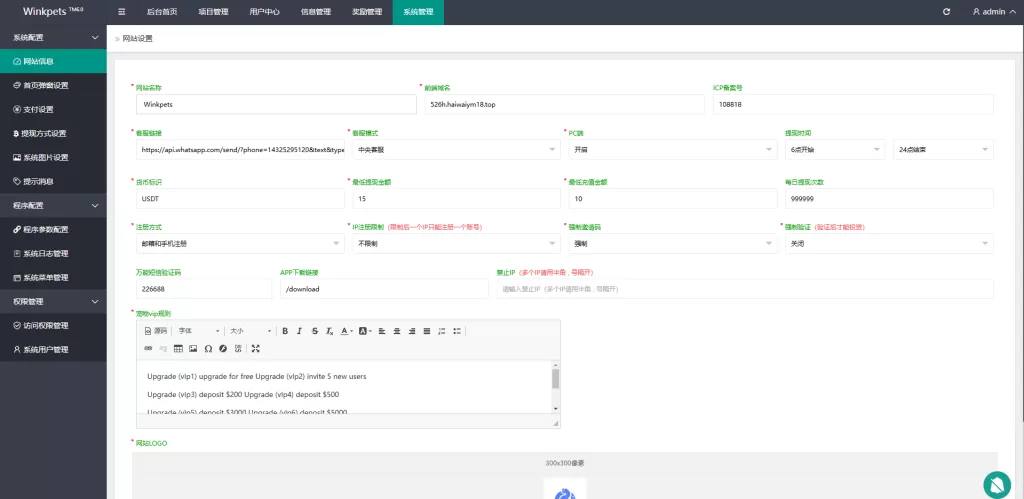
Task: Open 支付设置 in the sidebar
Action: [x=53, y=110]
